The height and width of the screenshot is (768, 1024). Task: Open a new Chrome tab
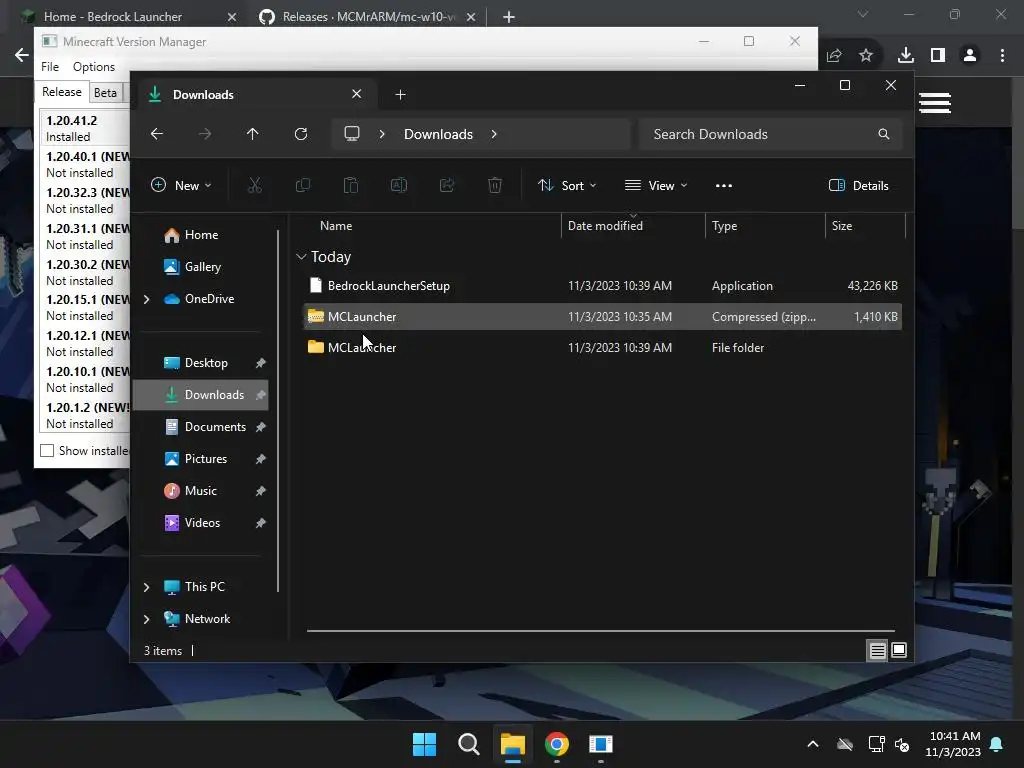(x=509, y=17)
